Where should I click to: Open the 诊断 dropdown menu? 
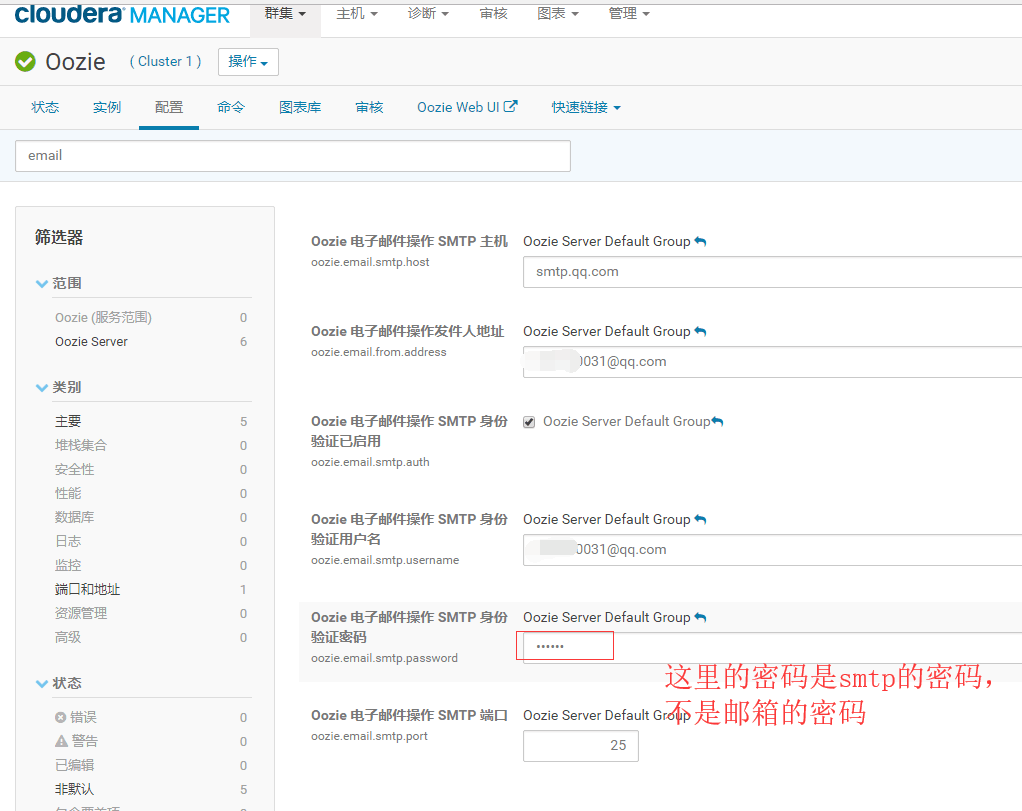click(x=428, y=14)
